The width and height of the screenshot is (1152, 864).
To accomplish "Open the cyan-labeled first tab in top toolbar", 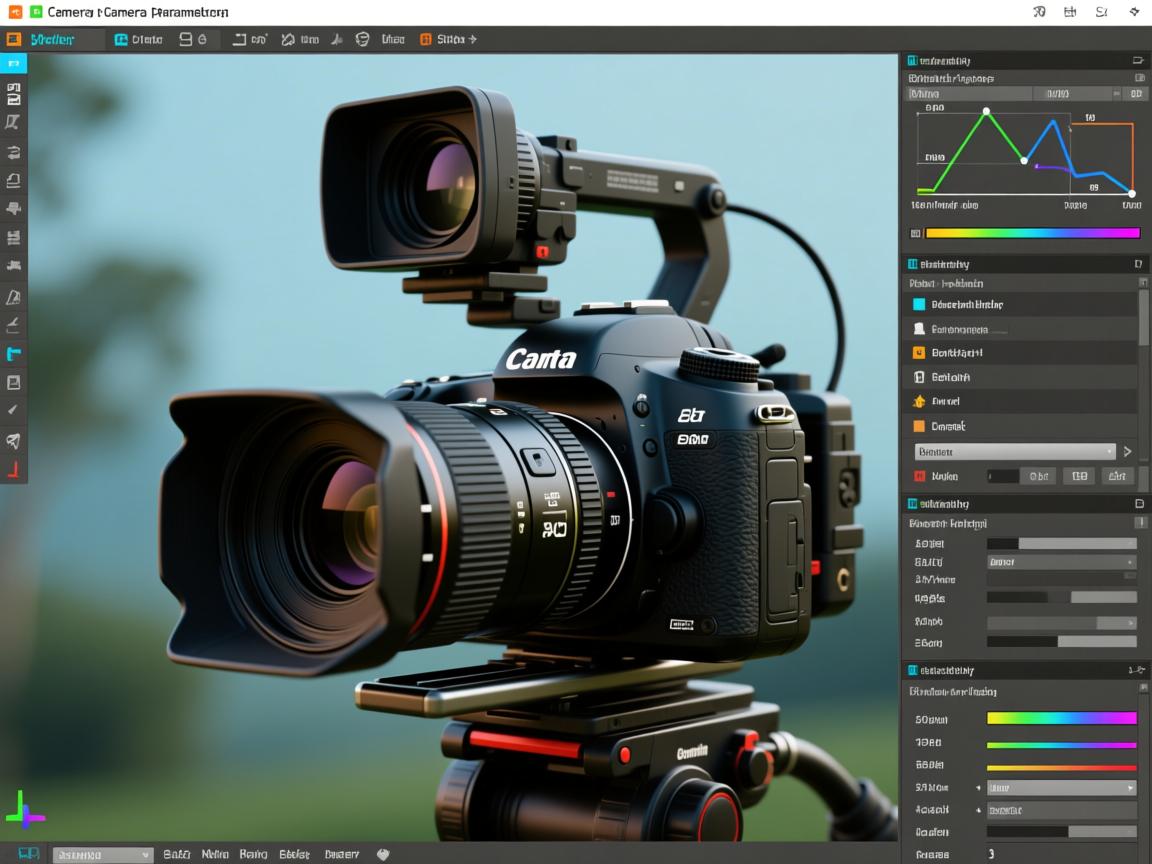I will [55, 40].
